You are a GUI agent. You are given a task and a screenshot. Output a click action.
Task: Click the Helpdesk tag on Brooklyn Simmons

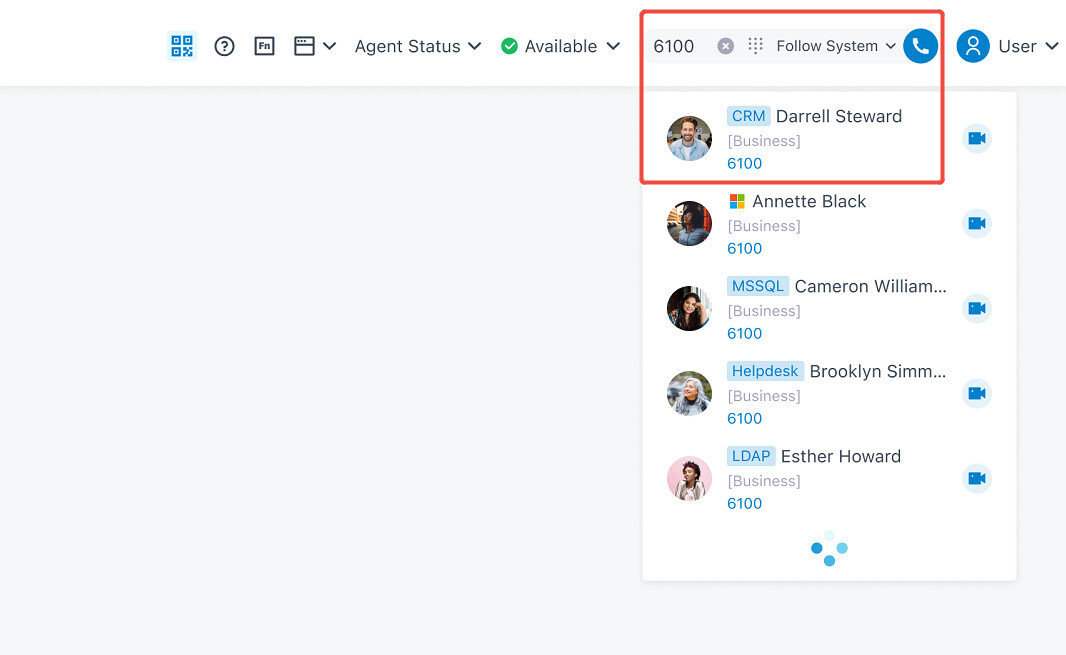[x=766, y=371]
